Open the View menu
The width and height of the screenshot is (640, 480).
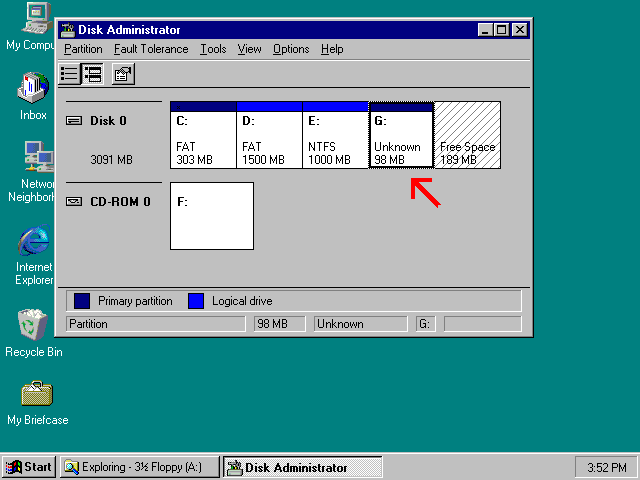249,49
